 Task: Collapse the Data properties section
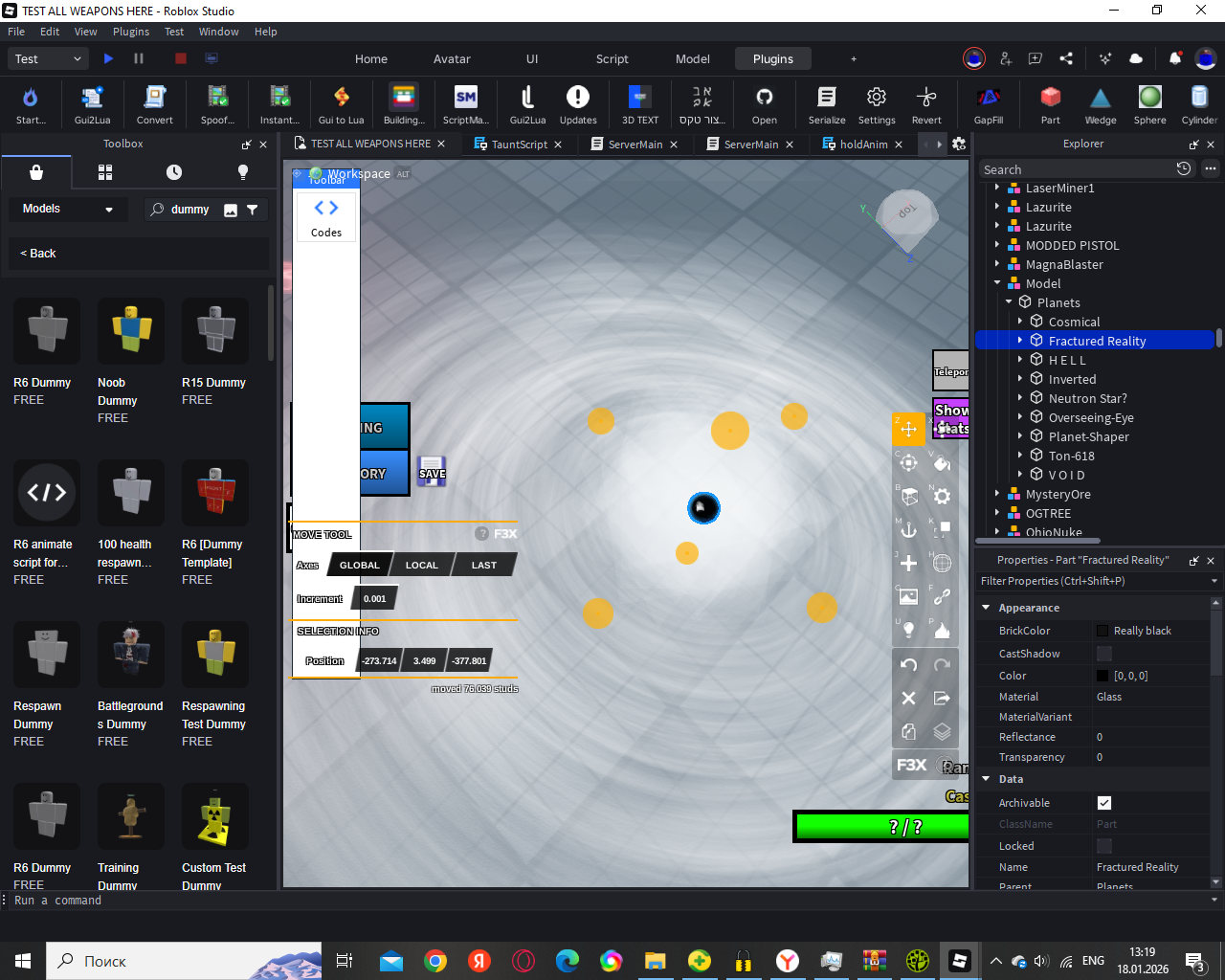coord(986,779)
